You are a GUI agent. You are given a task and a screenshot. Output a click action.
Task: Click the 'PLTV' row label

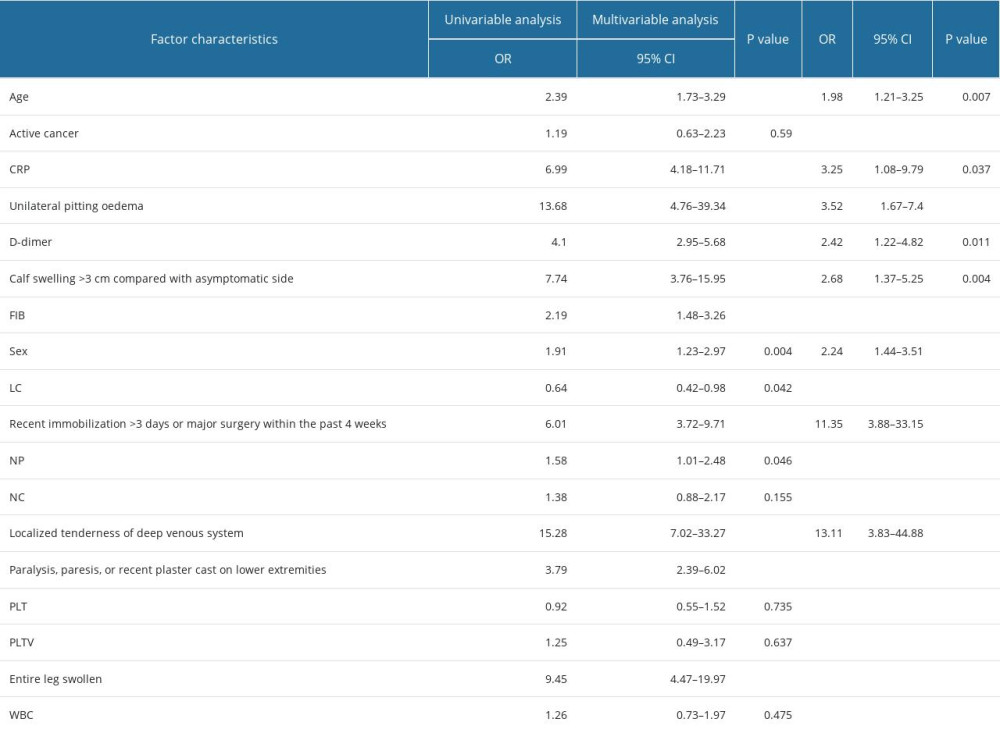click(x=22, y=642)
